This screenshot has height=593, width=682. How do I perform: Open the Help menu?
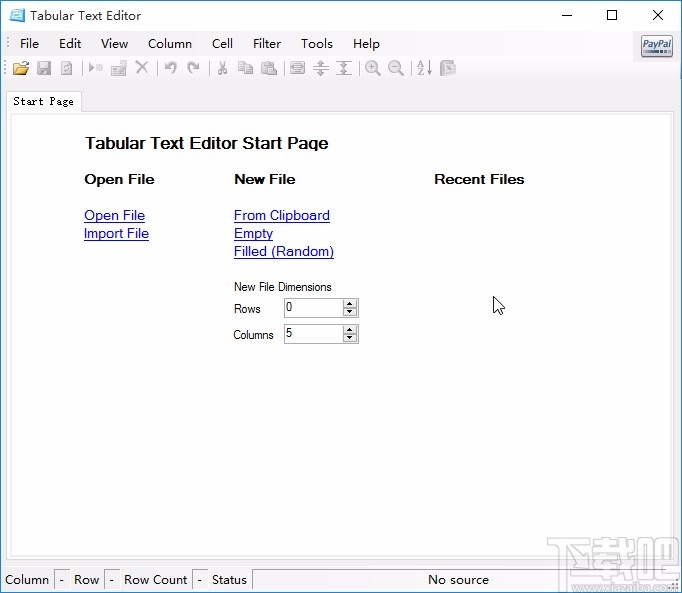366,44
